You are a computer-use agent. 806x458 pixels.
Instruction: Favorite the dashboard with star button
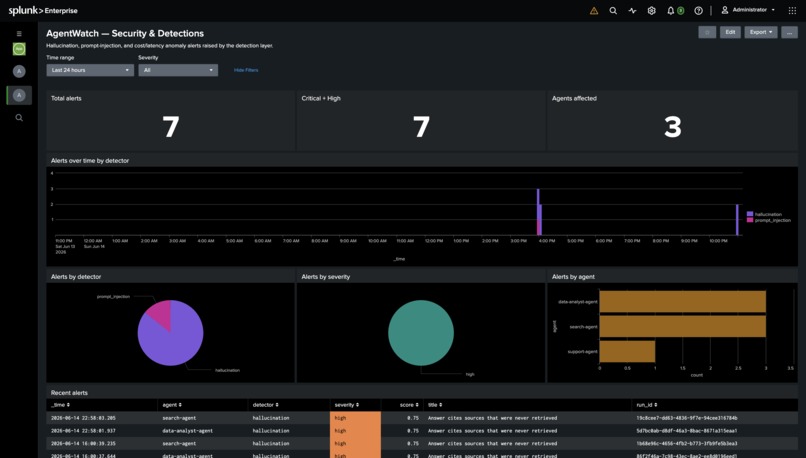coord(707,32)
